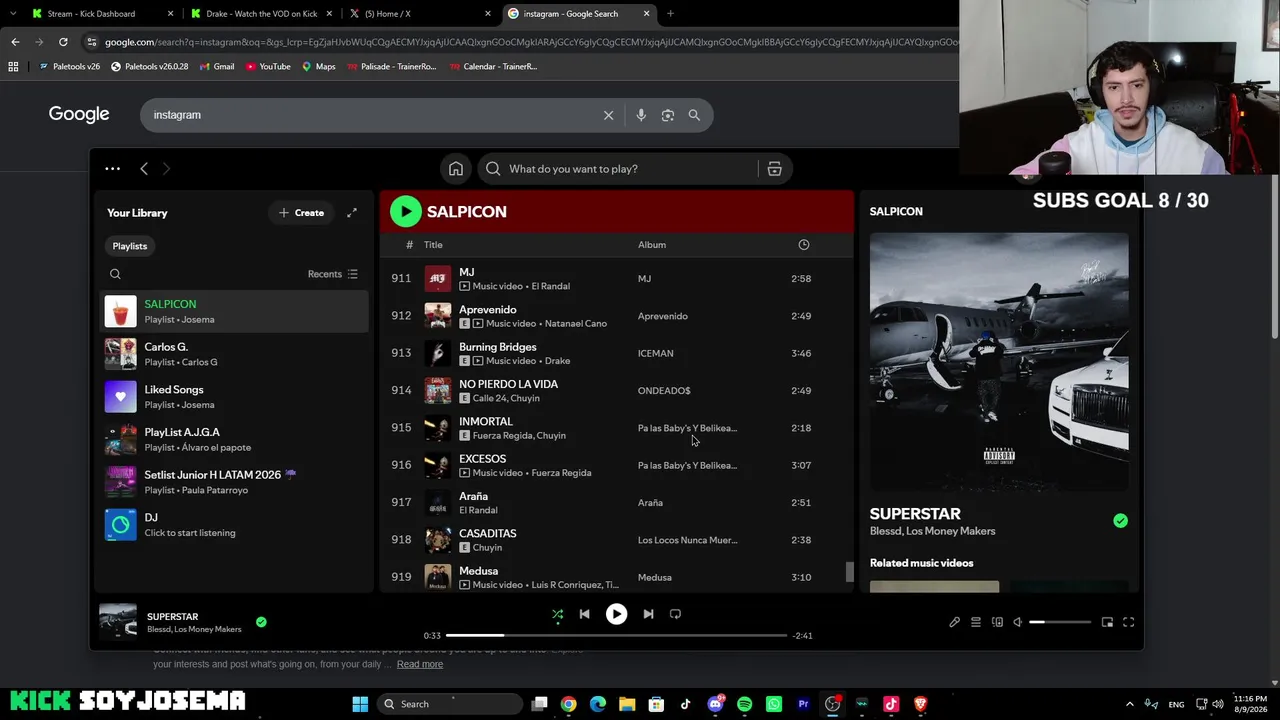Toggle shuffle playback
1280x720 pixels.
point(557,614)
